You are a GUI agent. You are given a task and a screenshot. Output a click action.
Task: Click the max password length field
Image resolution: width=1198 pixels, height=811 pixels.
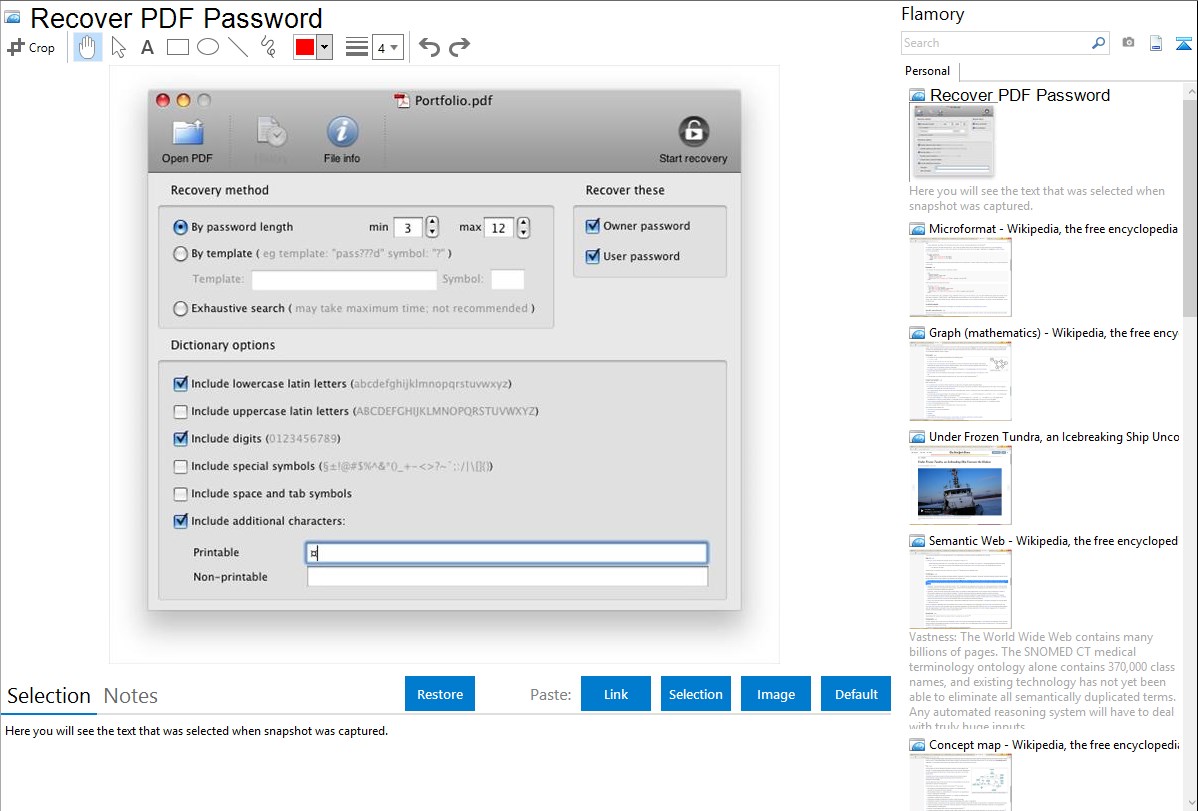(x=499, y=228)
